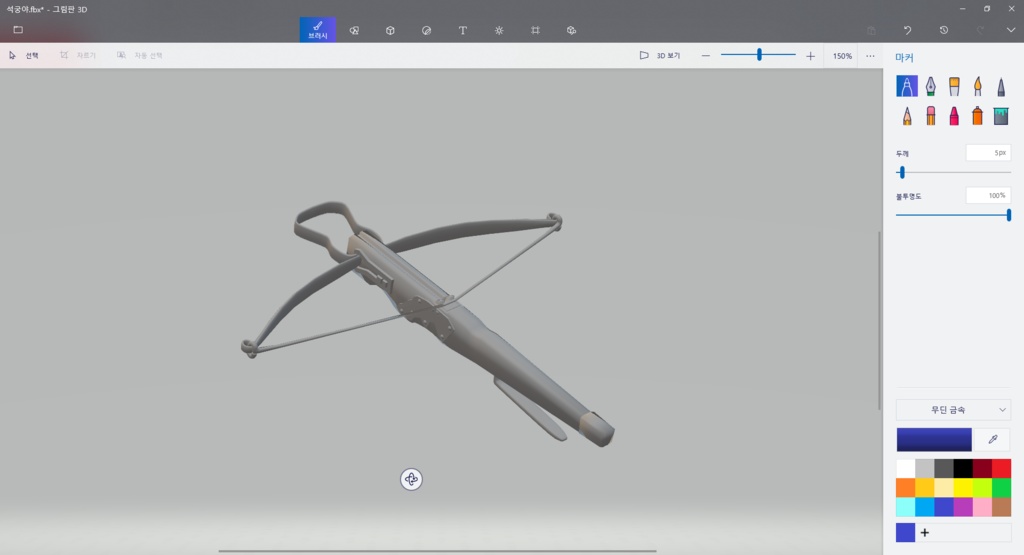The height and width of the screenshot is (555, 1024).
Task: Pick the light yellow color swatch
Action: pyautogui.click(x=944, y=488)
